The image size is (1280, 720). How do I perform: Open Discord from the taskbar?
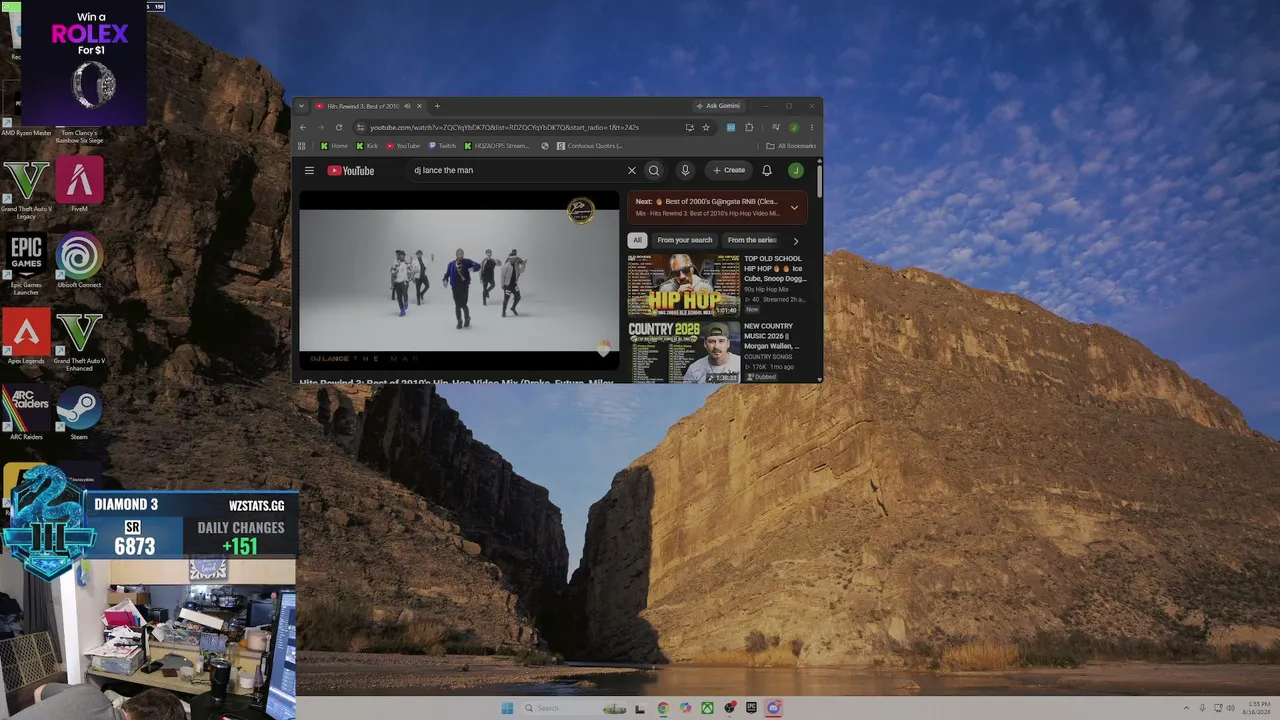[x=773, y=708]
